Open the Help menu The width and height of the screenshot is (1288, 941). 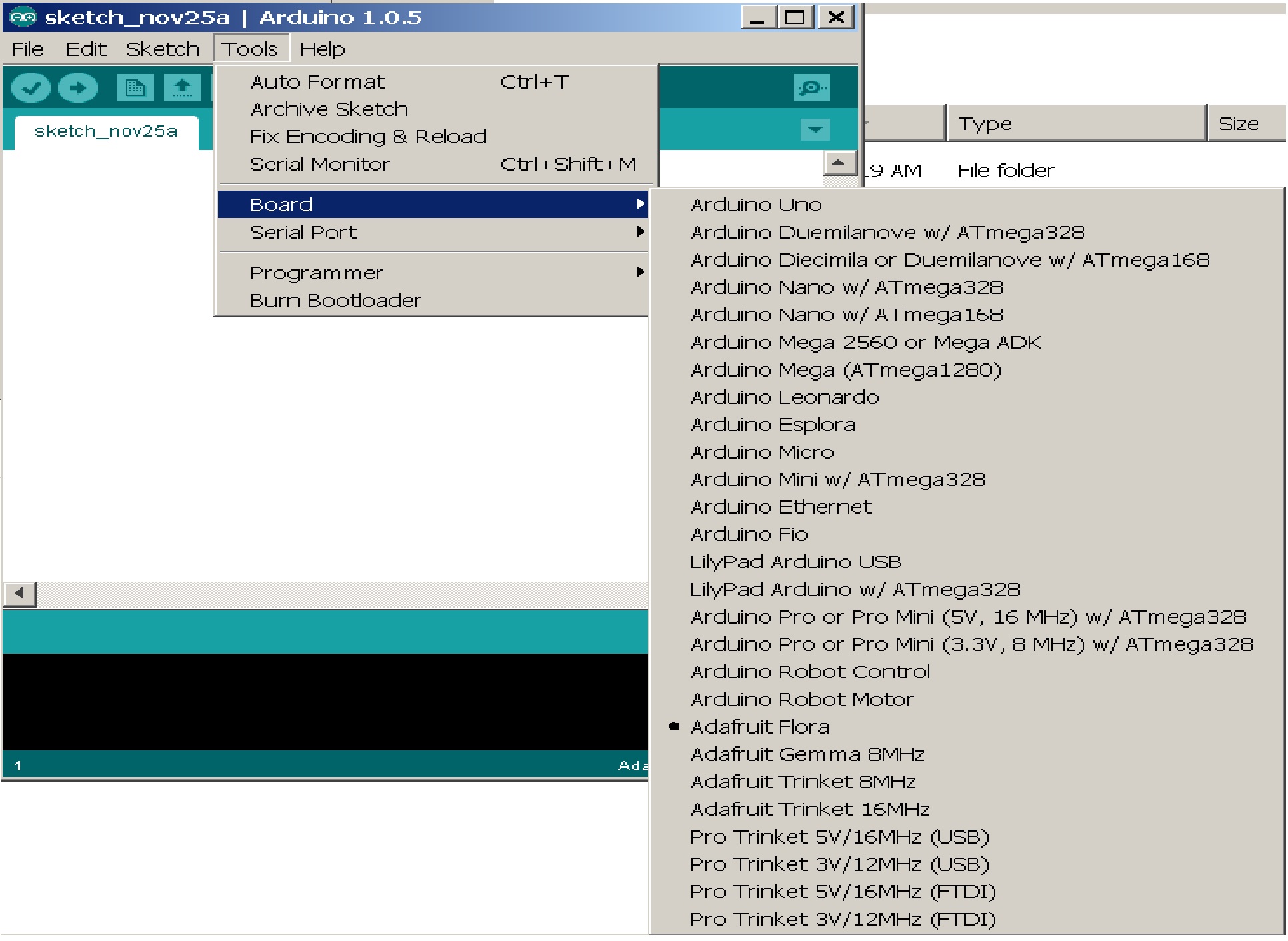point(323,49)
